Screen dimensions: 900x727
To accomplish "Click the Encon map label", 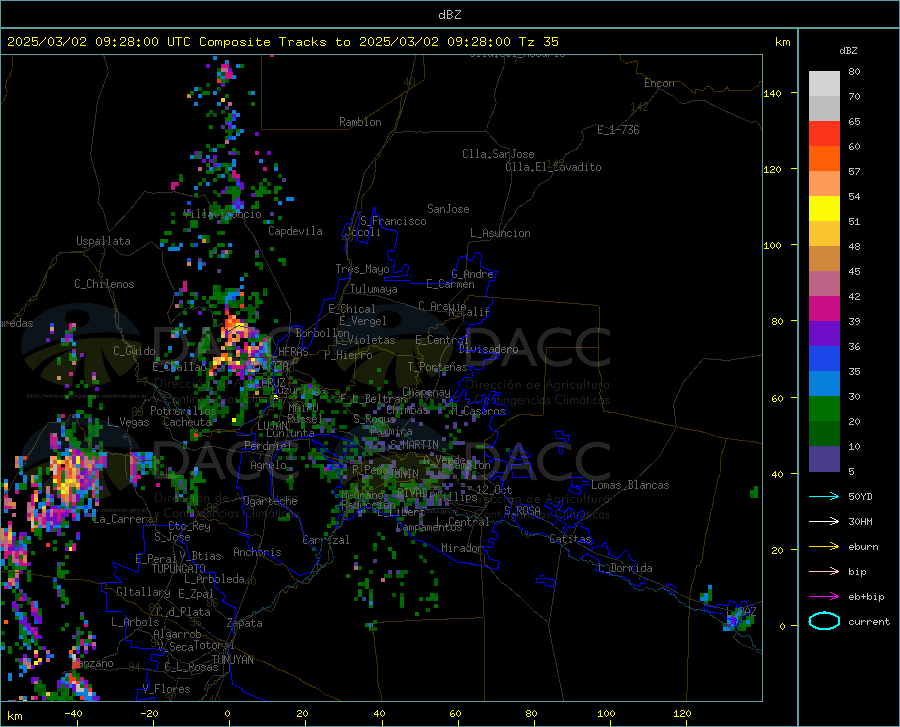I will (x=659, y=83).
